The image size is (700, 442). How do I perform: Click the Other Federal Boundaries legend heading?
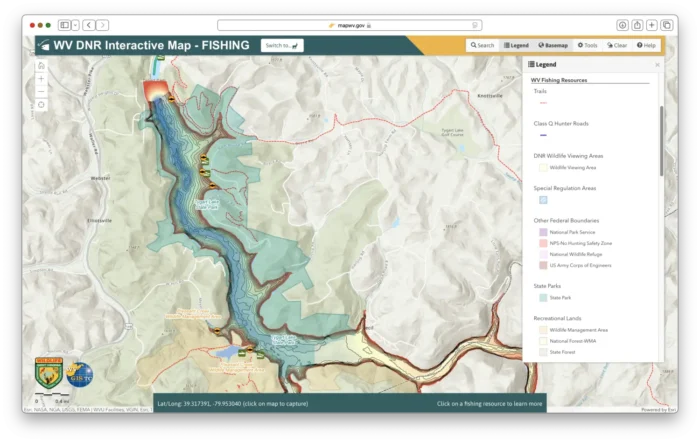point(566,221)
